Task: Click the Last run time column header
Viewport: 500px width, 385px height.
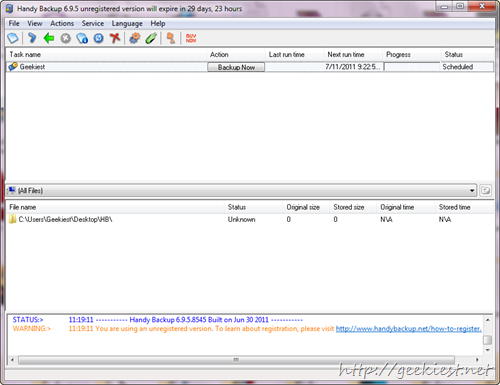Action: point(295,55)
